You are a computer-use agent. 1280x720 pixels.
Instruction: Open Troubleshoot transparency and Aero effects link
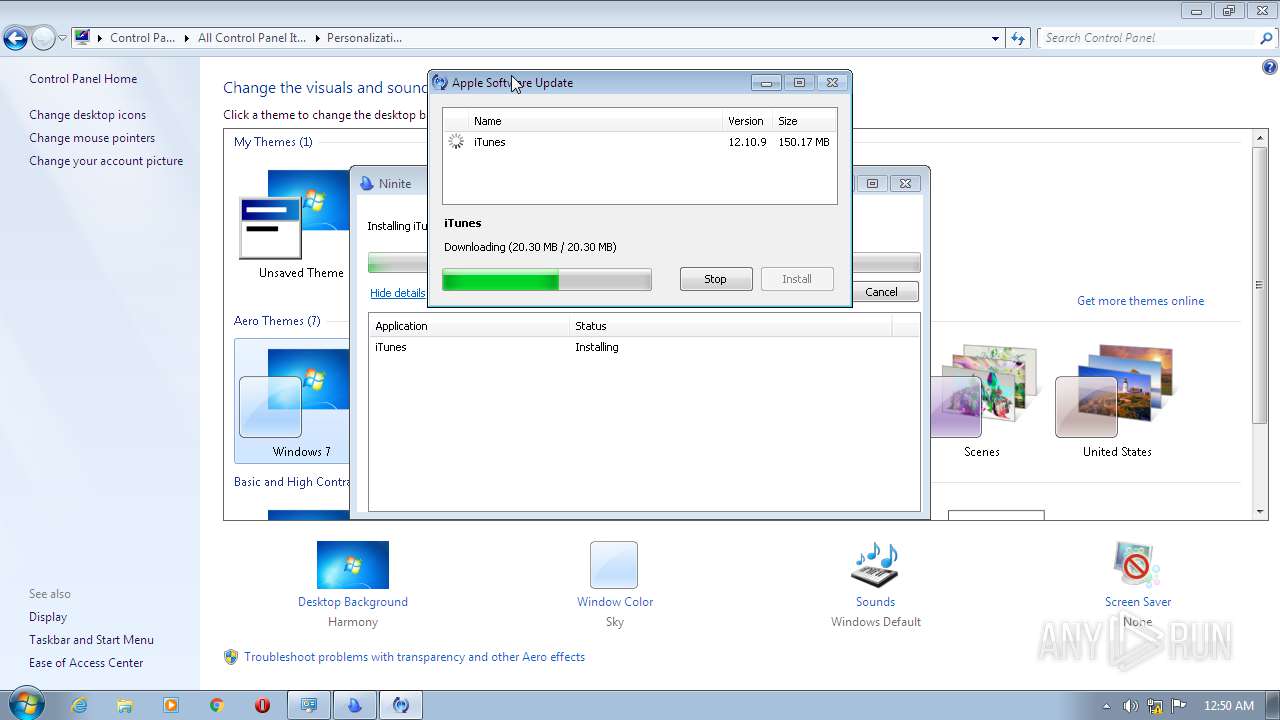point(414,657)
